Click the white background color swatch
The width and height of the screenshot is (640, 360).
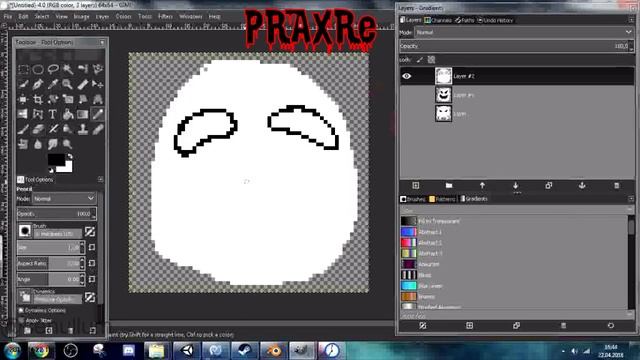pos(69,167)
